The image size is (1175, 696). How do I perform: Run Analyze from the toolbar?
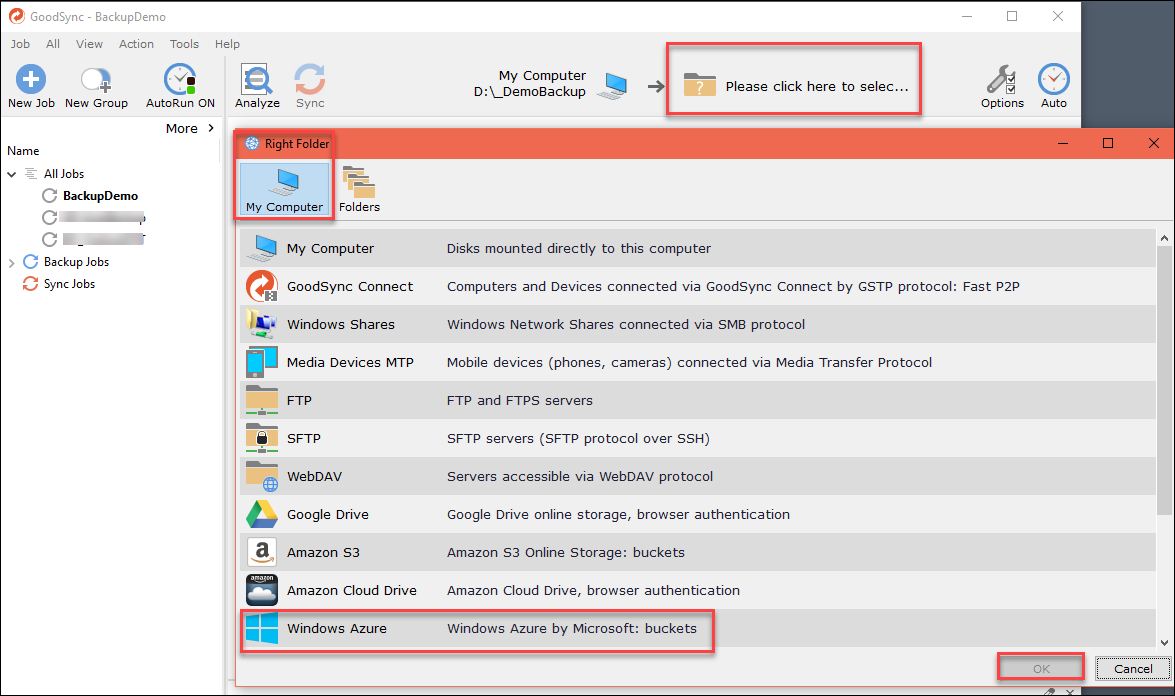coord(256,79)
